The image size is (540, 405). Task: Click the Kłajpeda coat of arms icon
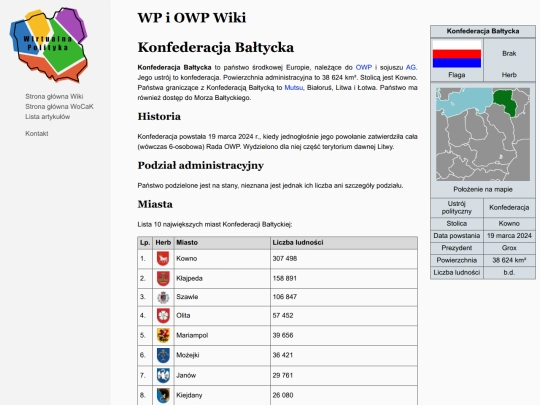163,279
